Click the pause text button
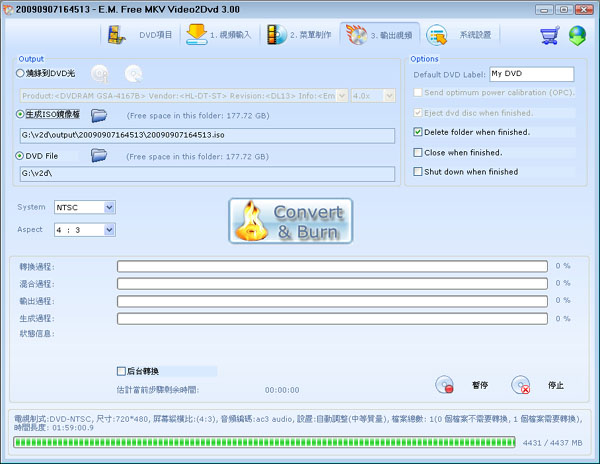The height and width of the screenshot is (464, 600). tap(480, 385)
